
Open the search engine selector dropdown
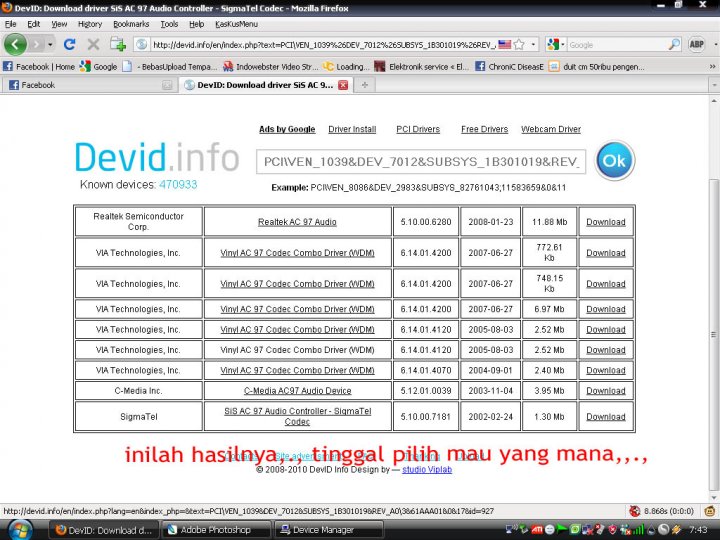556,45
